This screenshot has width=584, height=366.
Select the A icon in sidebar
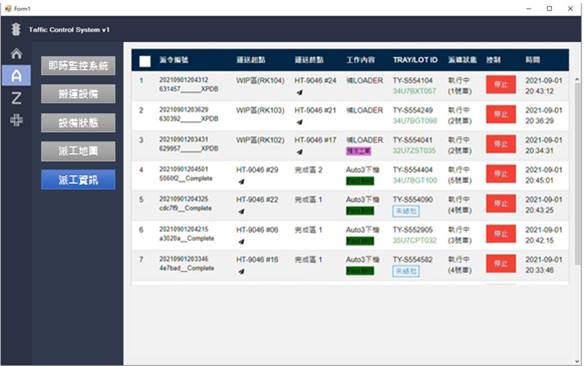pyautogui.click(x=16, y=76)
